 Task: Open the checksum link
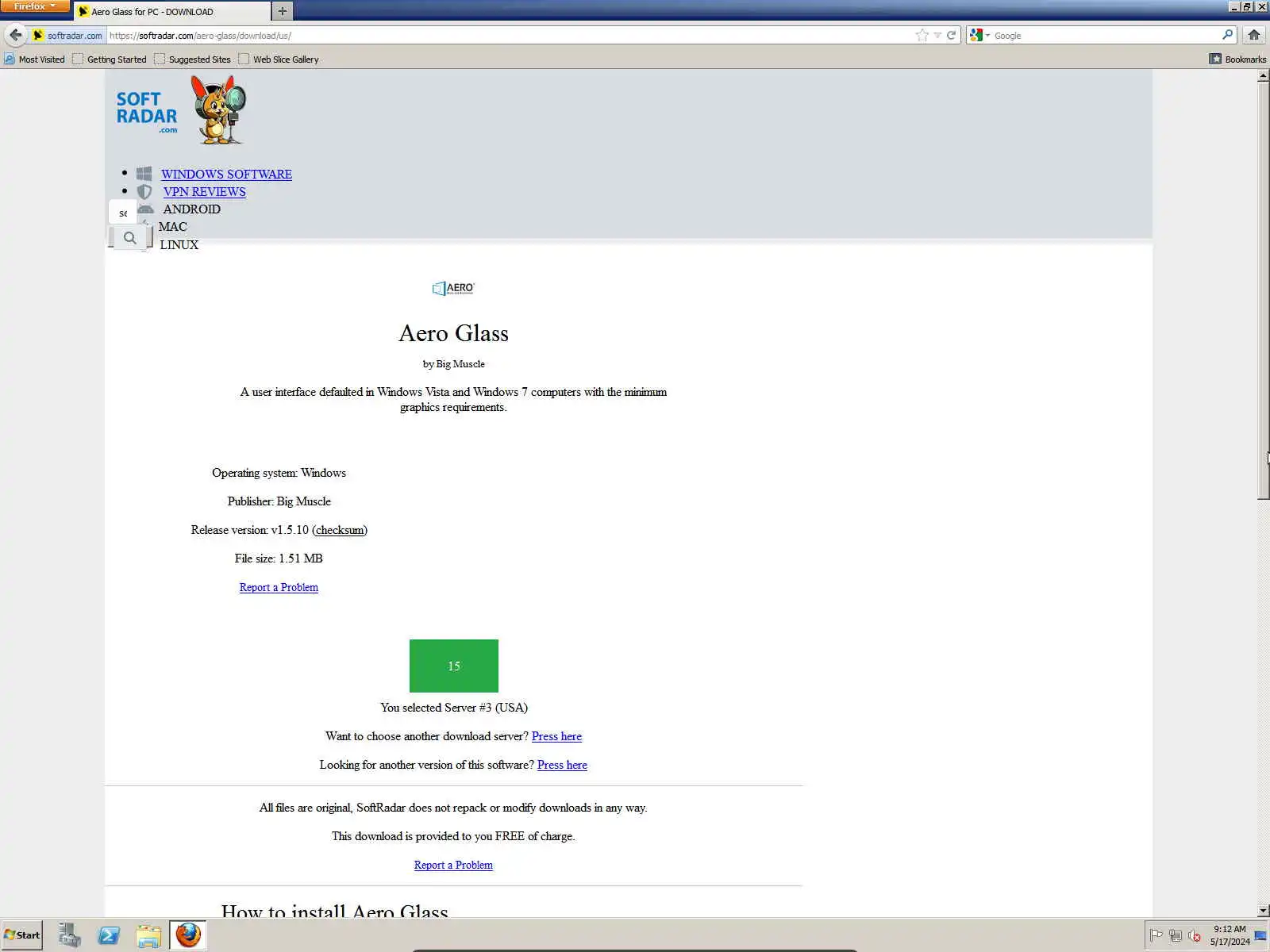pos(340,530)
